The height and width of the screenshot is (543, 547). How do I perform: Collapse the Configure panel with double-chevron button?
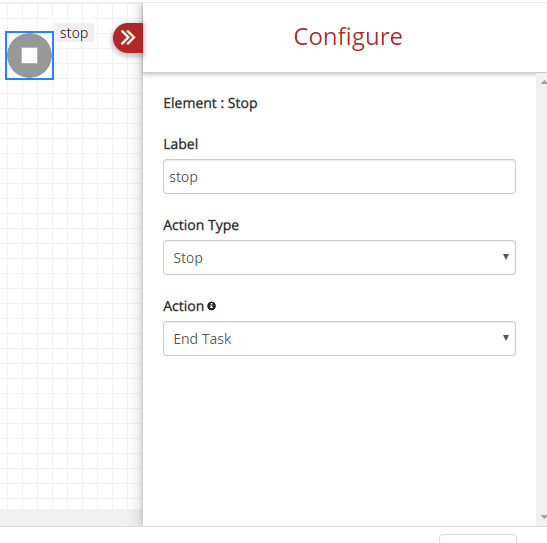(128, 38)
